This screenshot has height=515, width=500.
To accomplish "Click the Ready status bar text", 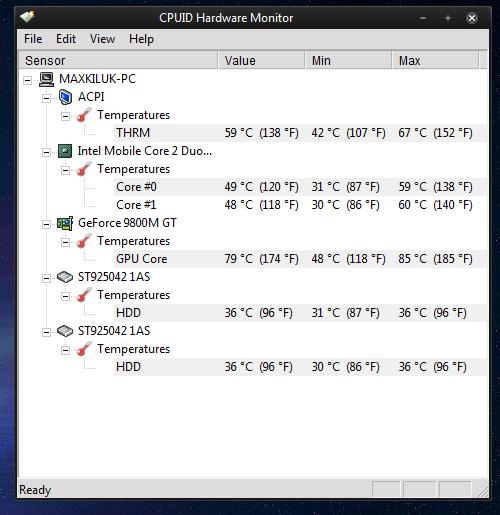I will tap(35, 490).
